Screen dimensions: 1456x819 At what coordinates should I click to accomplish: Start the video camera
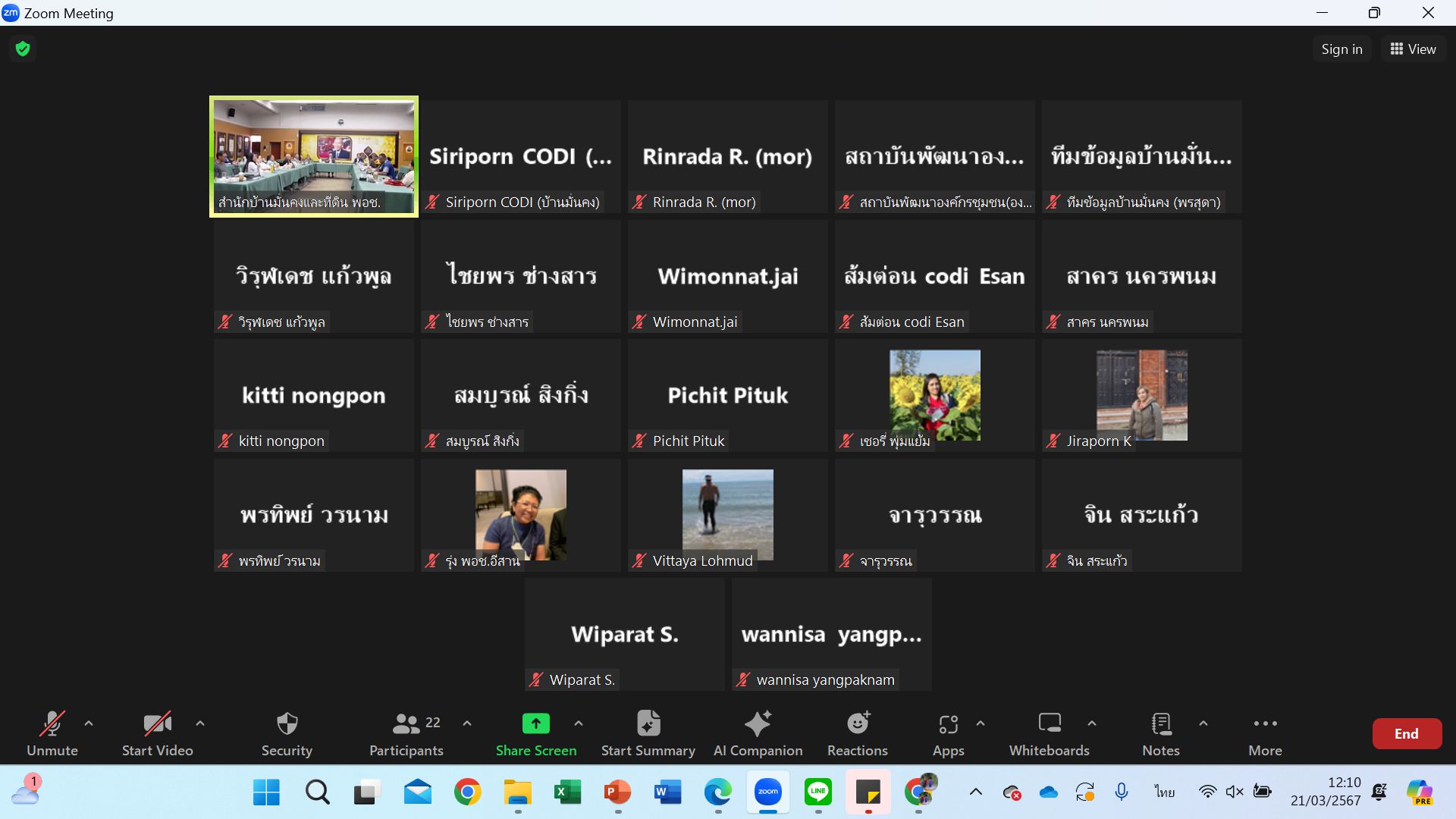click(x=157, y=733)
